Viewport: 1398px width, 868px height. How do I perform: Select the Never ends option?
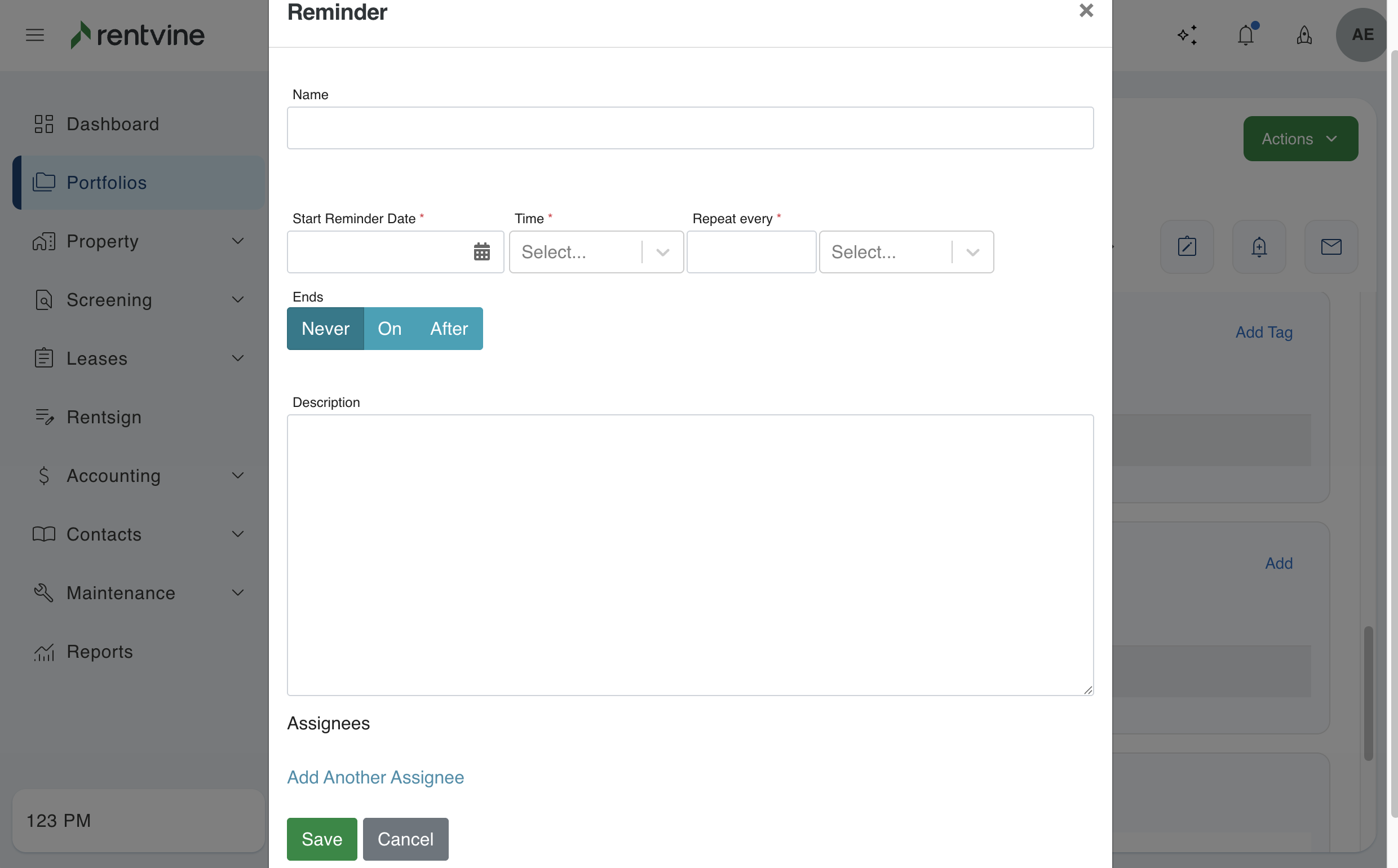pos(325,329)
